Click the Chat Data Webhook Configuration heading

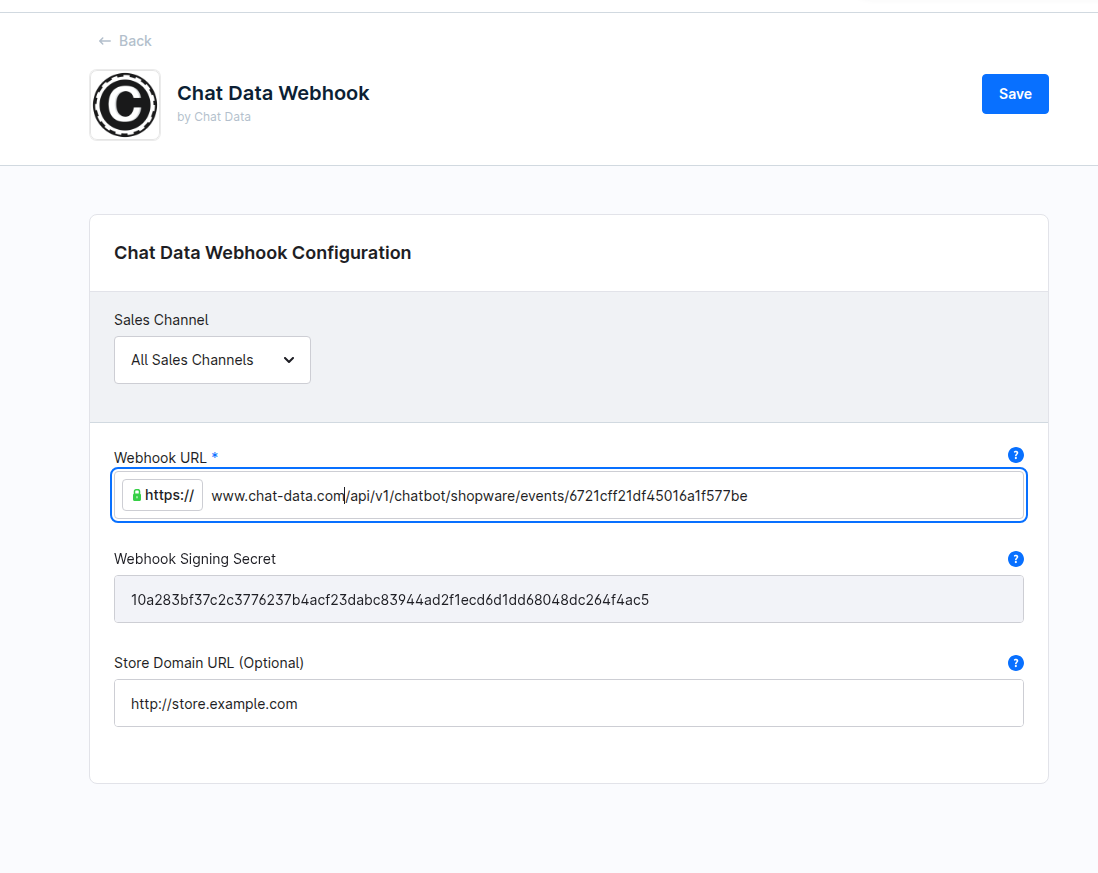click(x=262, y=253)
